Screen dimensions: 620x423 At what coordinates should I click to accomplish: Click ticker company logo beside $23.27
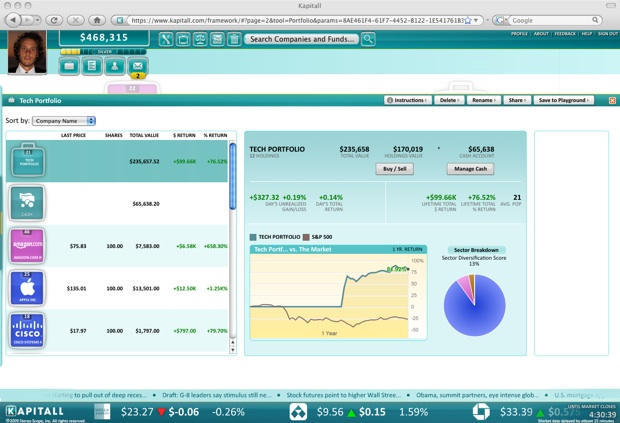pos(102,412)
